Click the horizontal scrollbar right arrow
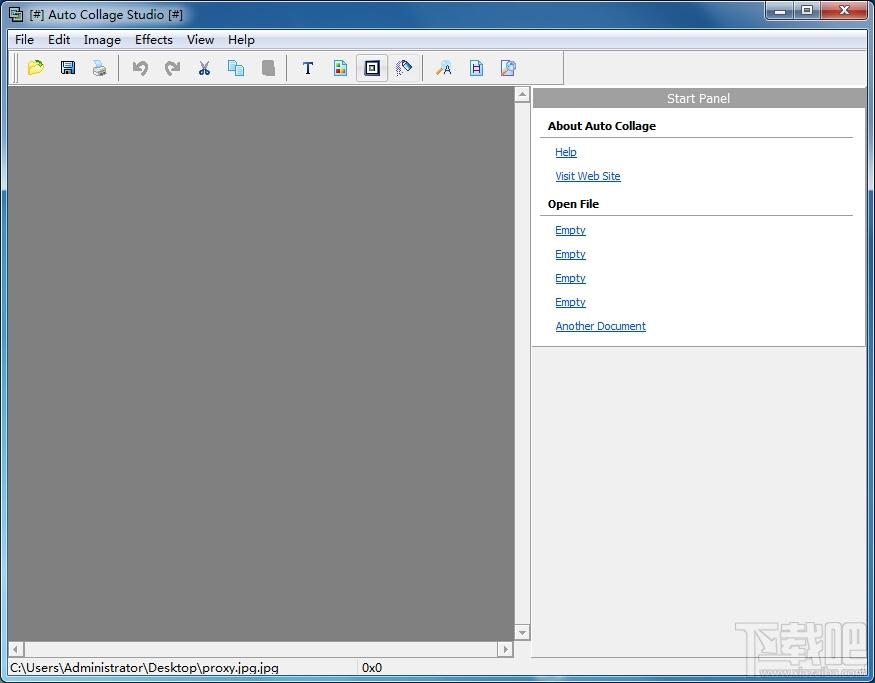The image size is (875, 683). 506,649
